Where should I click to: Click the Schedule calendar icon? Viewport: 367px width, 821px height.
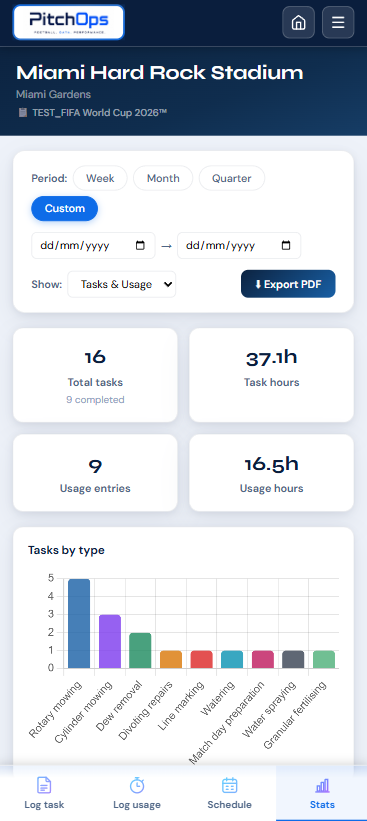(x=229, y=785)
